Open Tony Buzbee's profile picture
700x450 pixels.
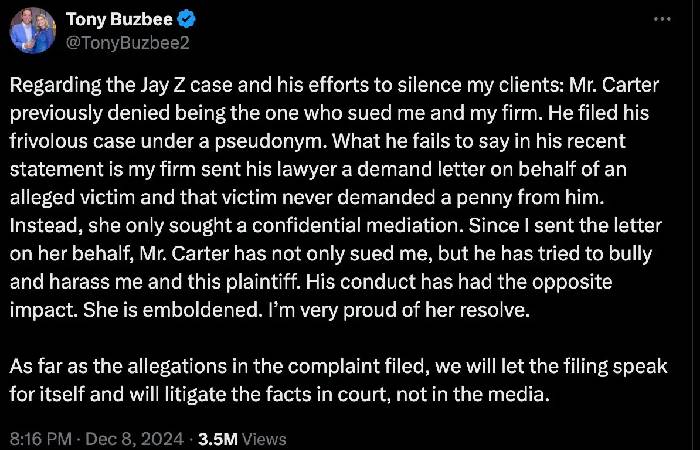33,29
